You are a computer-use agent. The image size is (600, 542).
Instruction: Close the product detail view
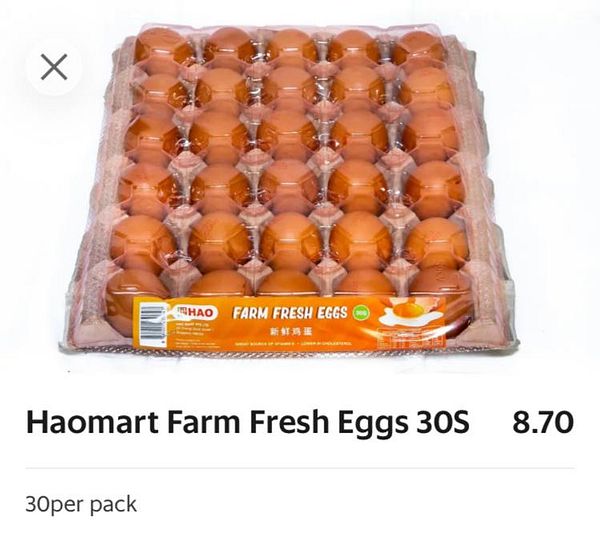coord(53,67)
